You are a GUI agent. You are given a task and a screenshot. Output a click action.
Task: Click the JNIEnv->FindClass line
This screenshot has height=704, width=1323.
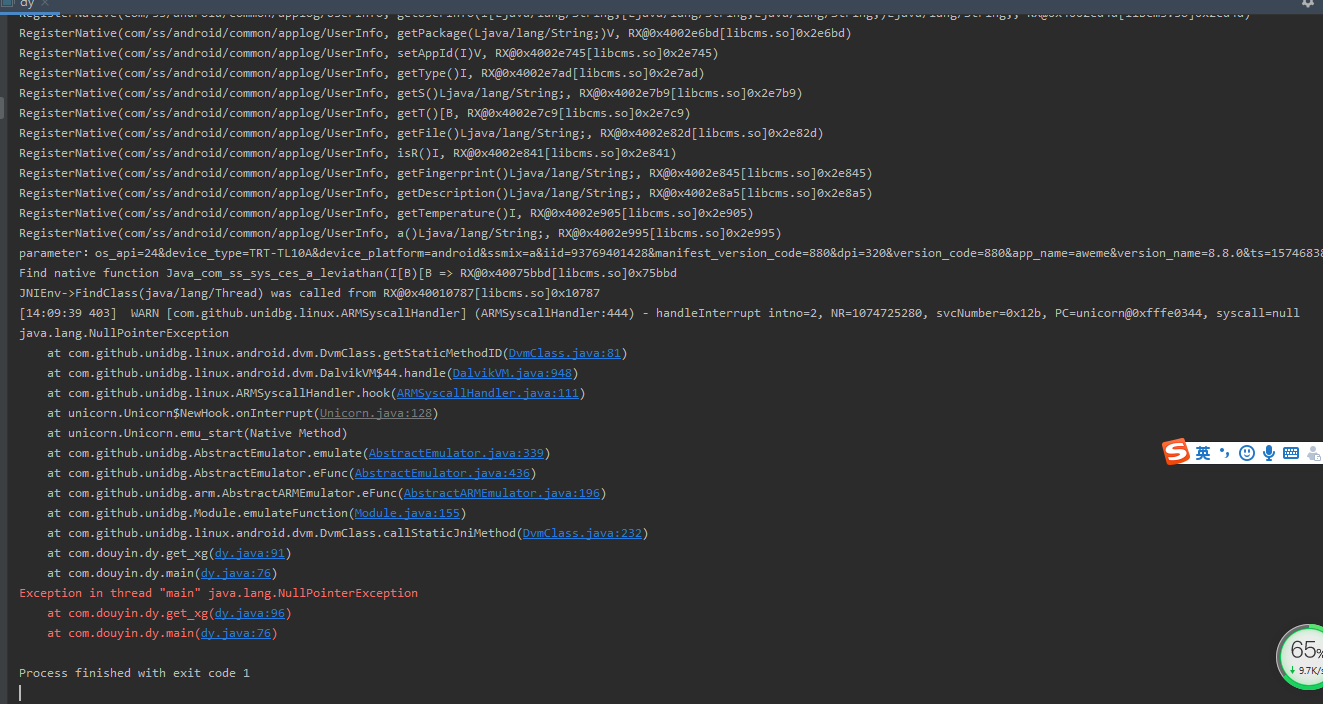click(309, 293)
